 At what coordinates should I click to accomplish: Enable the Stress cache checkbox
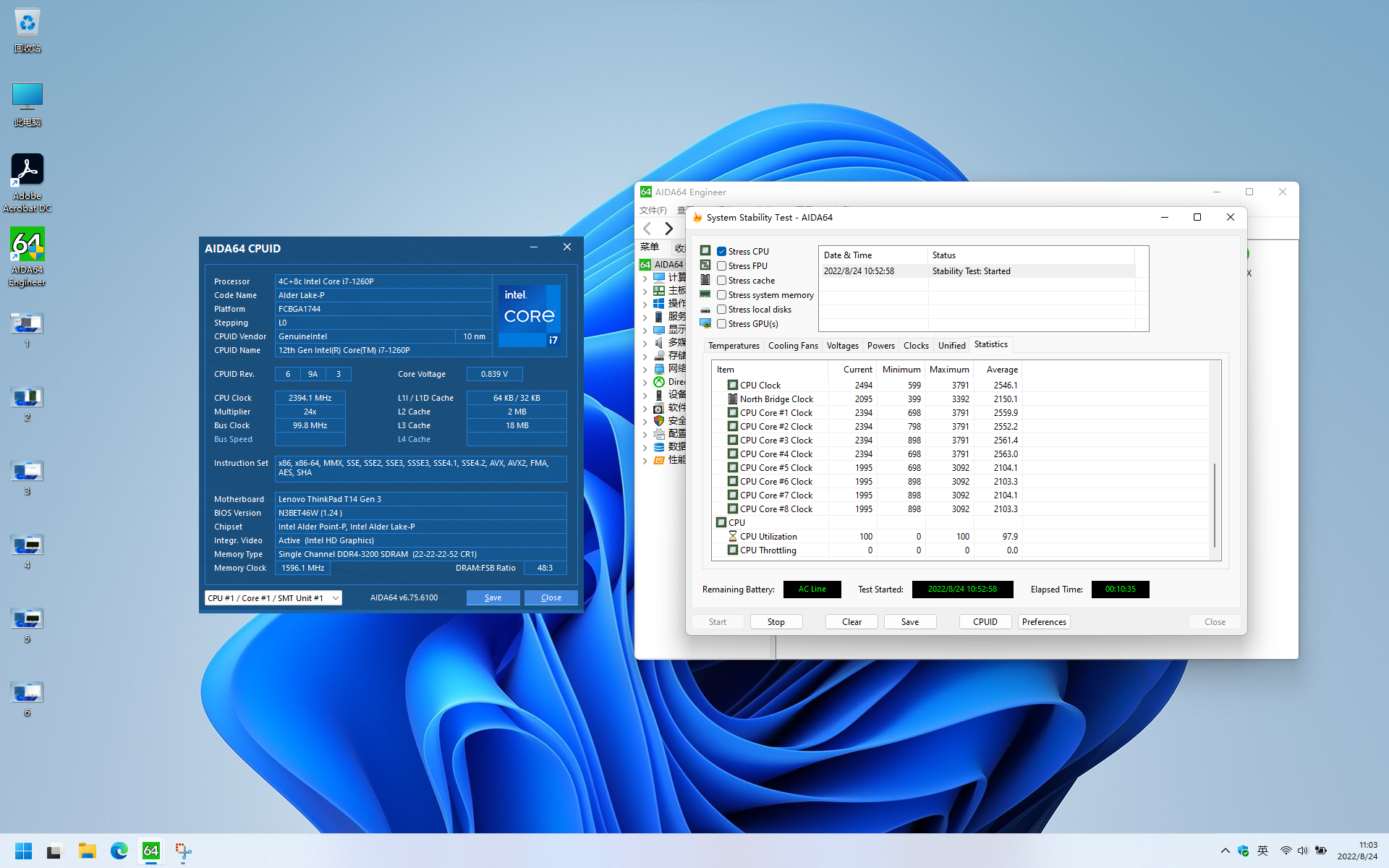tap(721, 281)
